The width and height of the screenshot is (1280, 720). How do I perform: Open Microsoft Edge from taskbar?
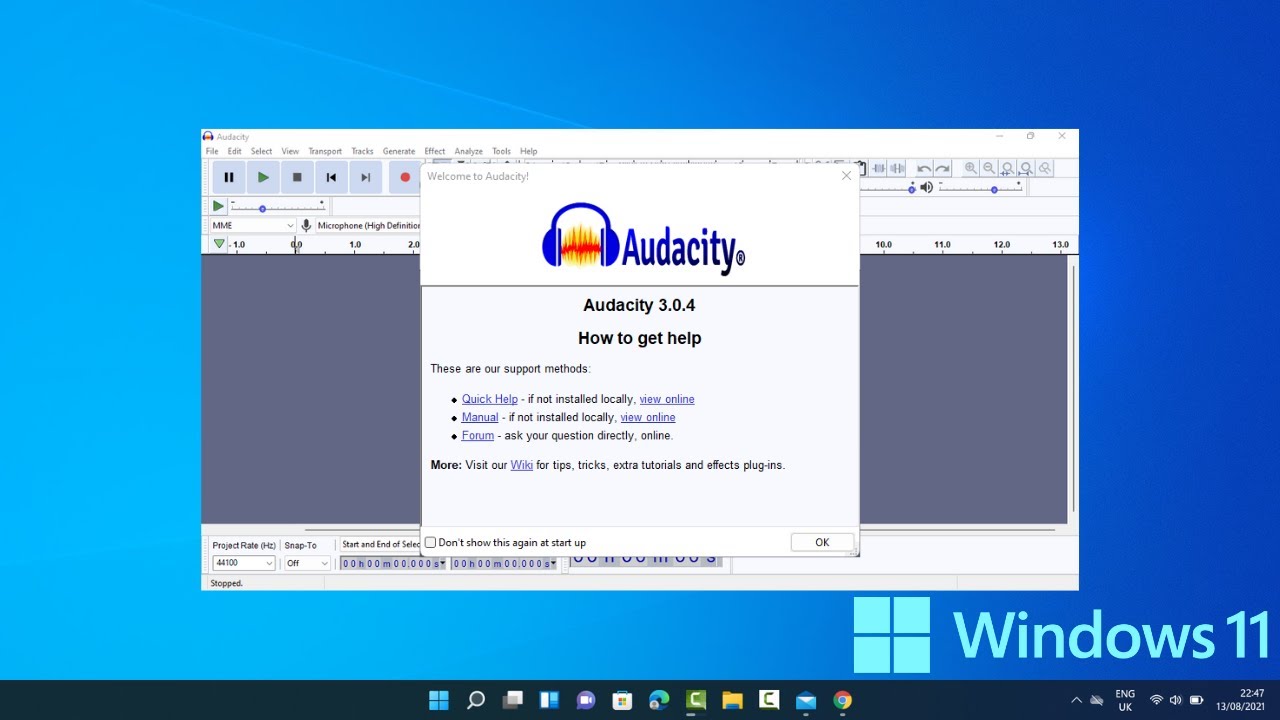click(x=659, y=700)
